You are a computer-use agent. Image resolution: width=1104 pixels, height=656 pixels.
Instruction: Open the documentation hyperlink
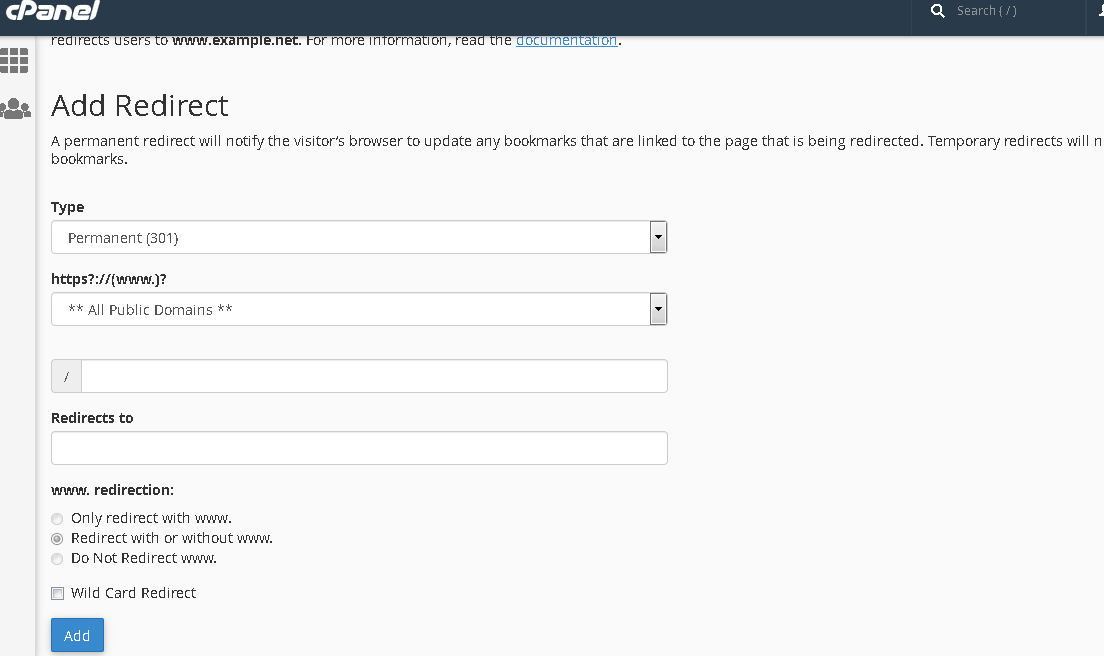click(566, 40)
